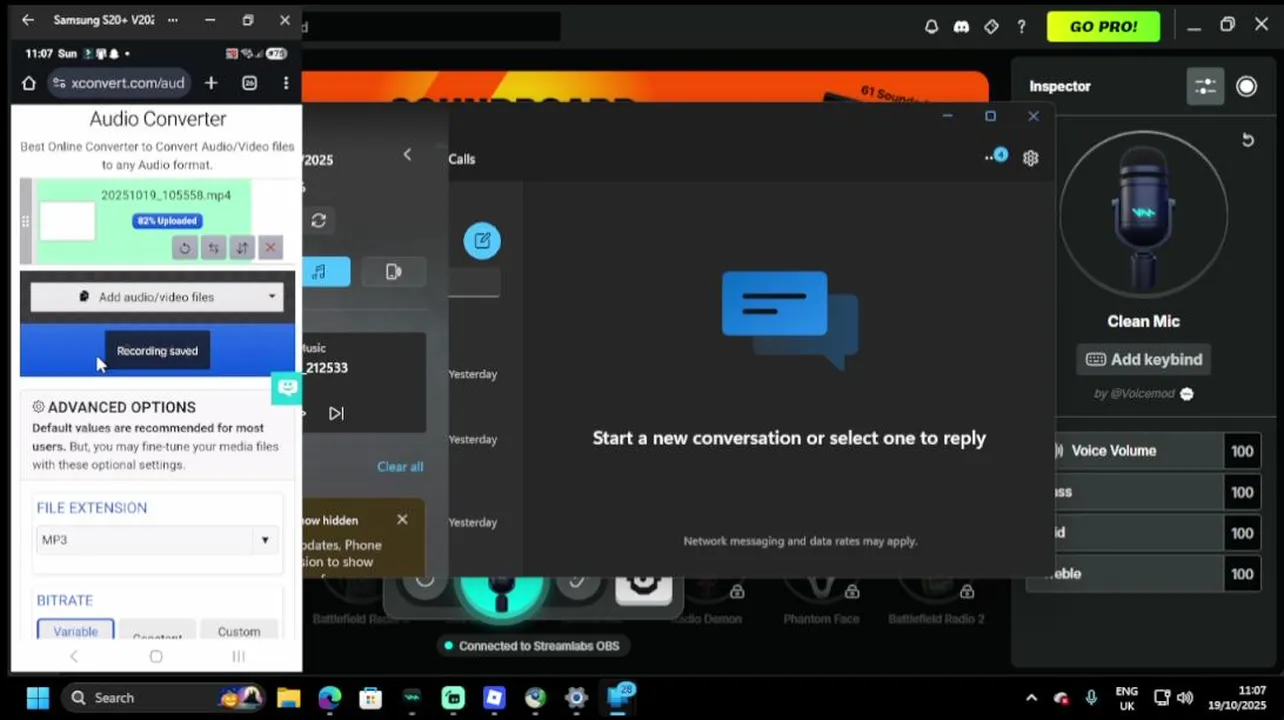
Task: Open the Phone Link notification badge menu
Action: [x=996, y=156]
